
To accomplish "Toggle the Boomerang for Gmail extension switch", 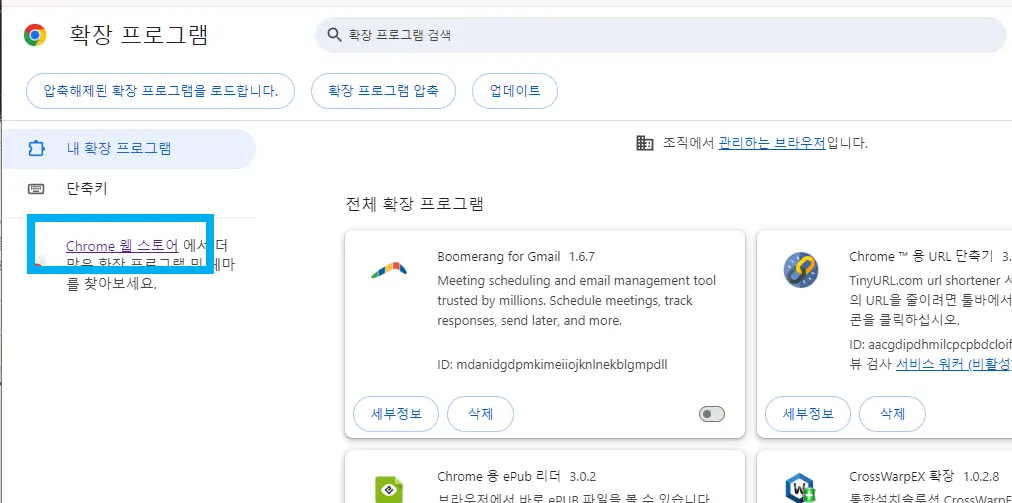I will tap(712, 414).
